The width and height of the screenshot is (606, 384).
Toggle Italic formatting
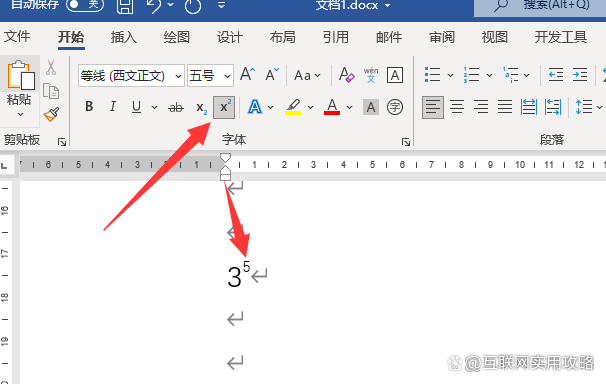(112, 107)
